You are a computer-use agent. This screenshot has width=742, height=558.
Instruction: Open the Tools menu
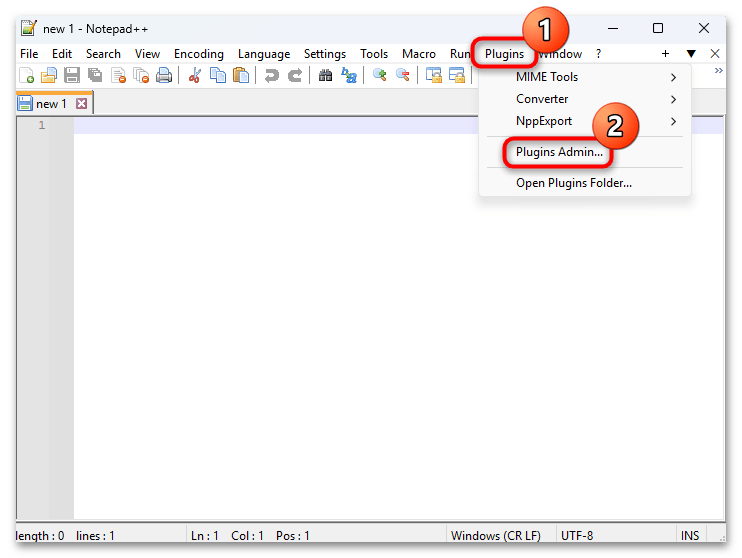(374, 54)
